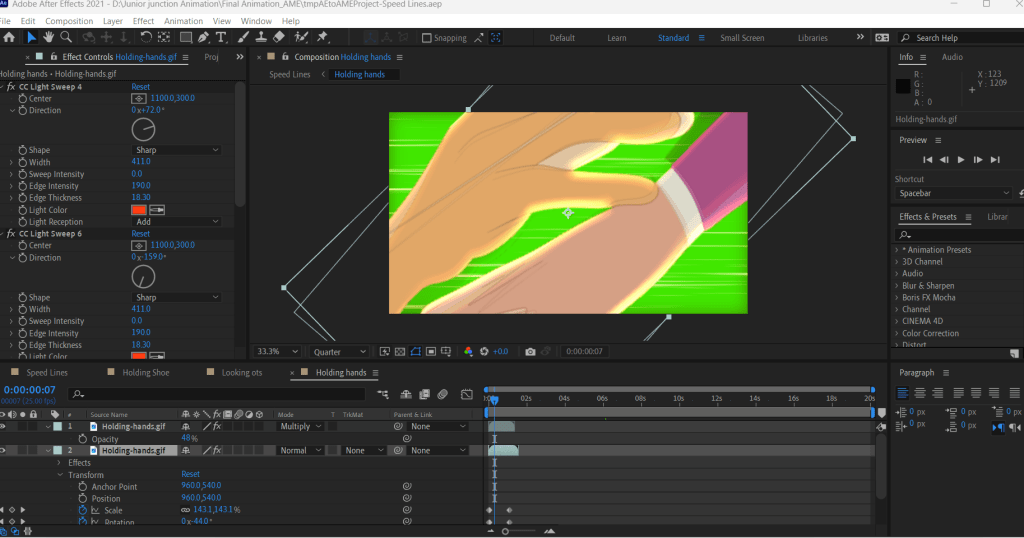Expand the Blur & Sharpen effects category
The width and height of the screenshot is (1024, 538).
click(896, 285)
